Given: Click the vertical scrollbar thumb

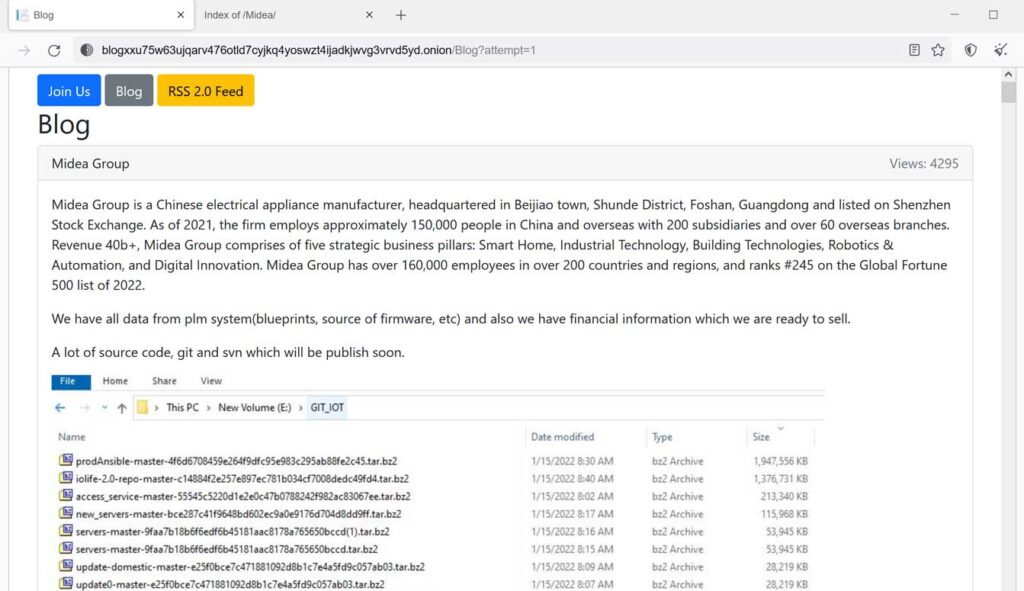Looking at the screenshot, I should coord(1008,92).
